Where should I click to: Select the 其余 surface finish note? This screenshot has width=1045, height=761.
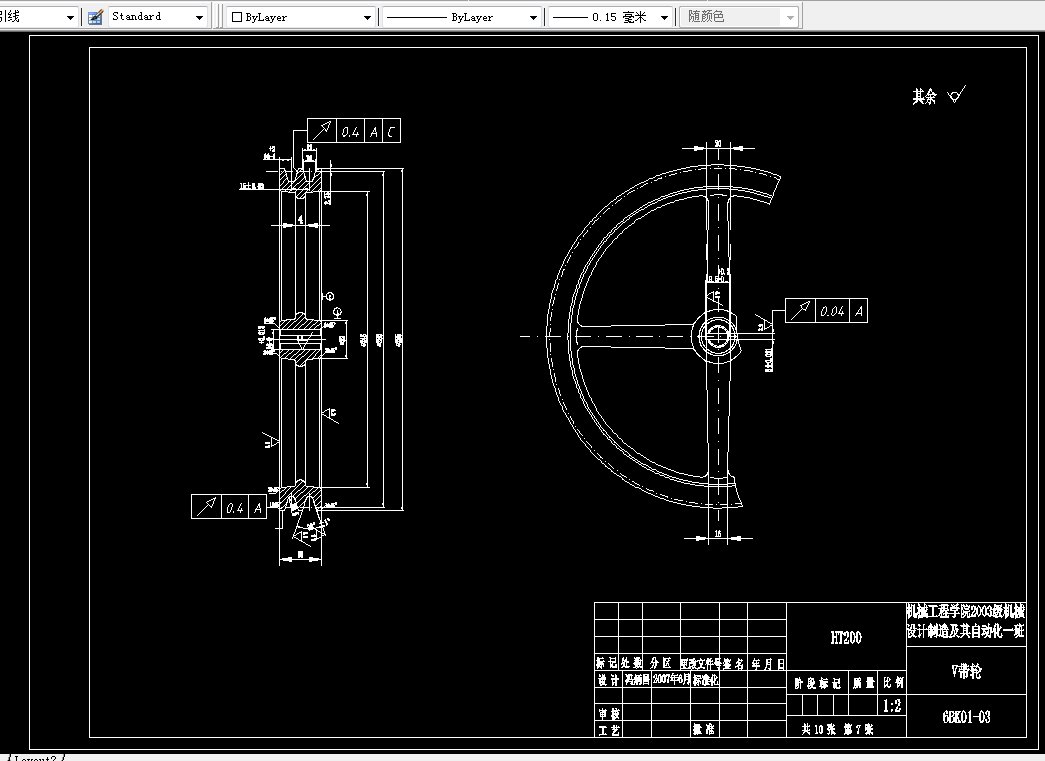pyautogui.click(x=924, y=97)
